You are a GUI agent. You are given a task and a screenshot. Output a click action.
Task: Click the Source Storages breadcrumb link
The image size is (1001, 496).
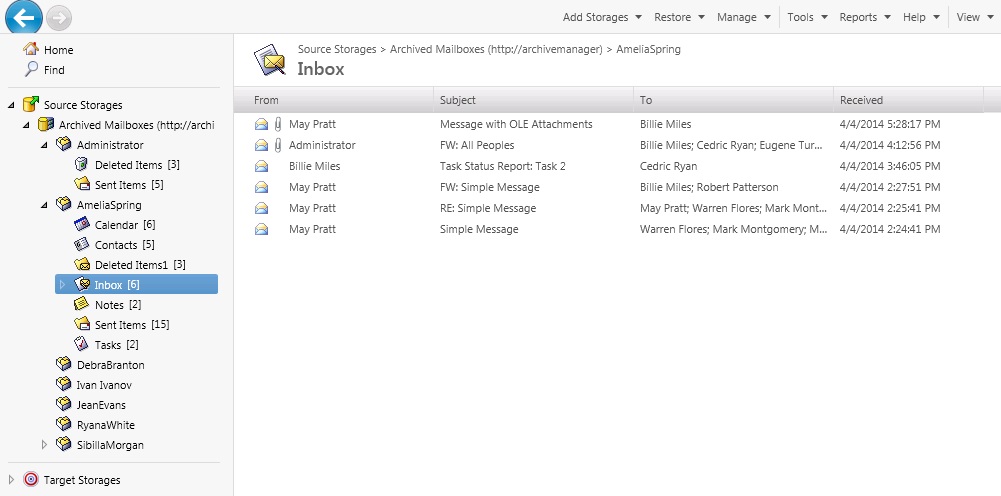tap(337, 49)
